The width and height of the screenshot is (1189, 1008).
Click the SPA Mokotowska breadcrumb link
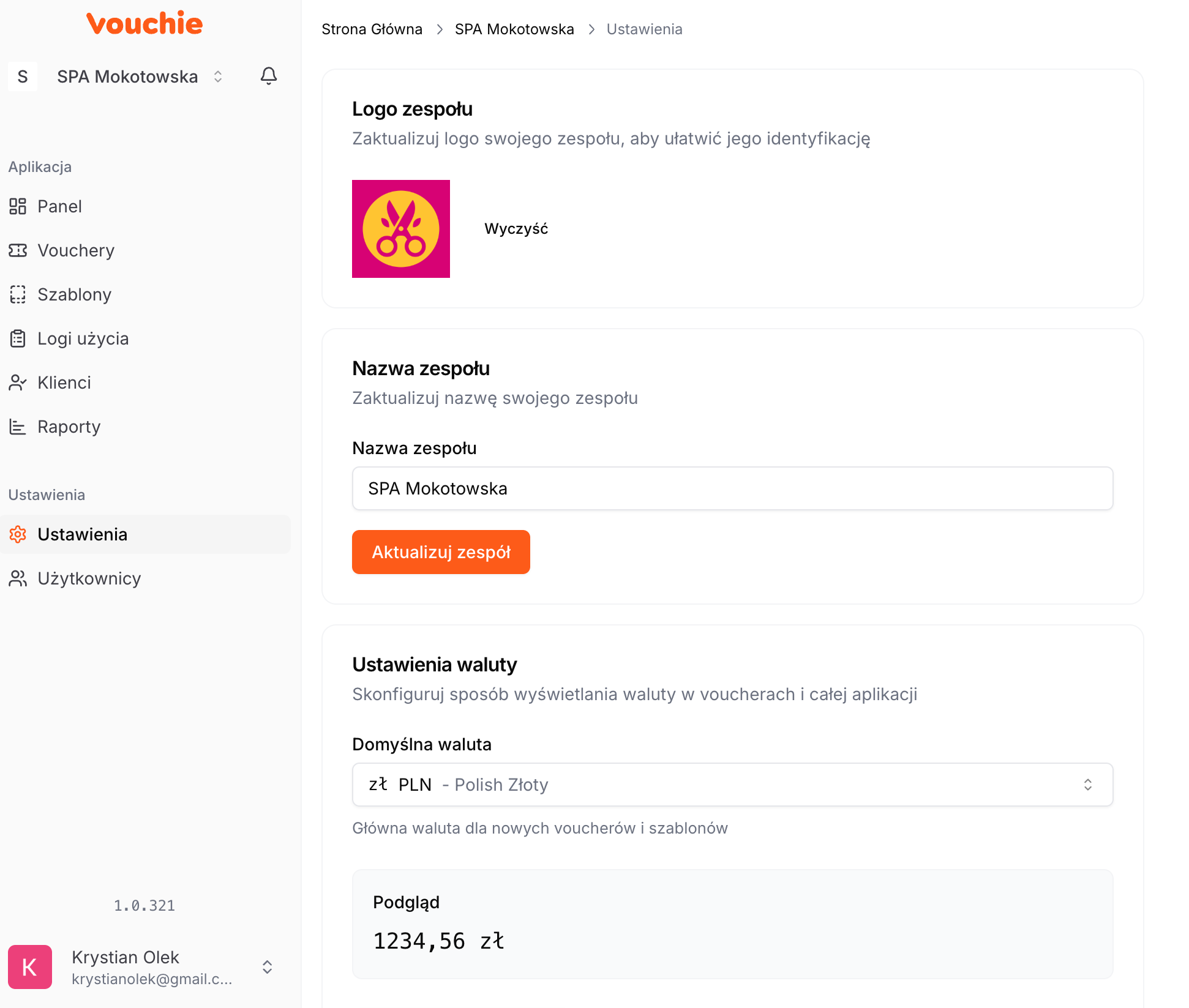[x=514, y=29]
